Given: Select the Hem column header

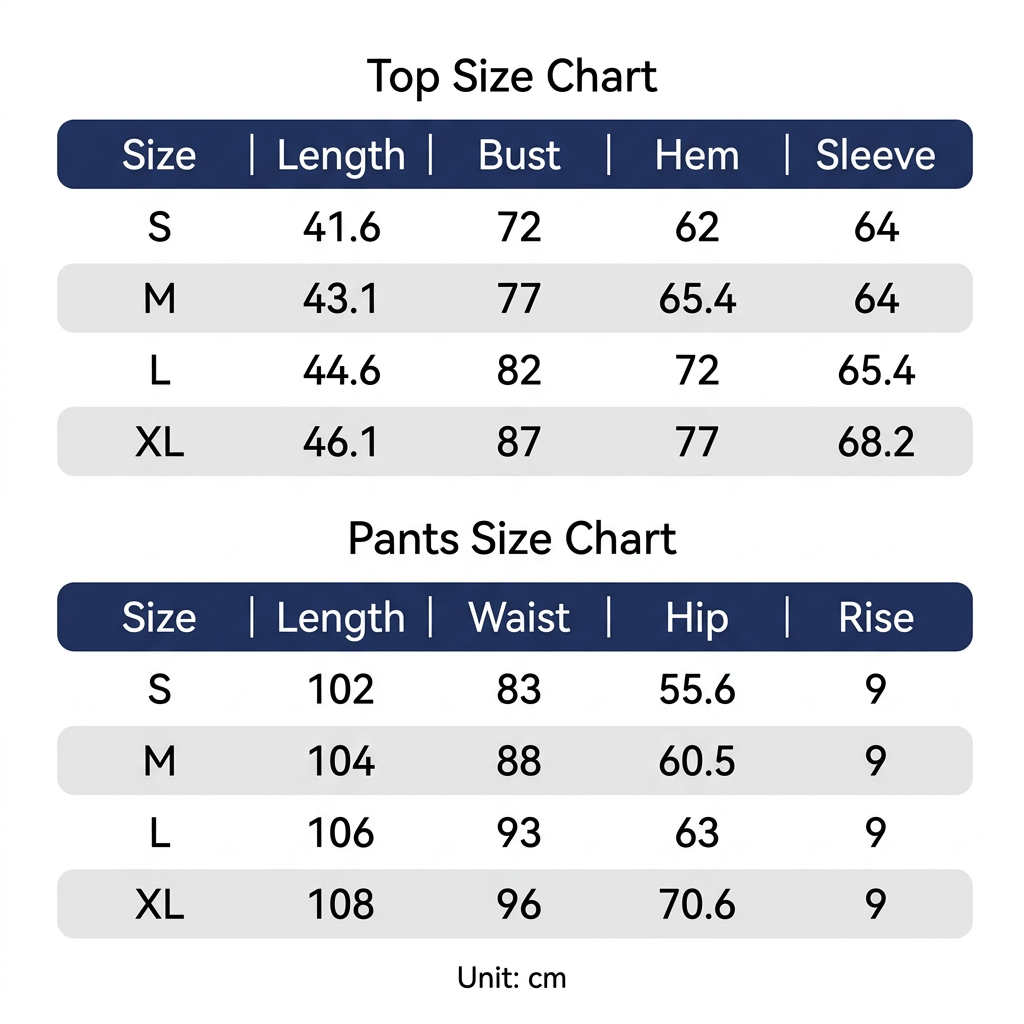Looking at the screenshot, I should [697, 155].
